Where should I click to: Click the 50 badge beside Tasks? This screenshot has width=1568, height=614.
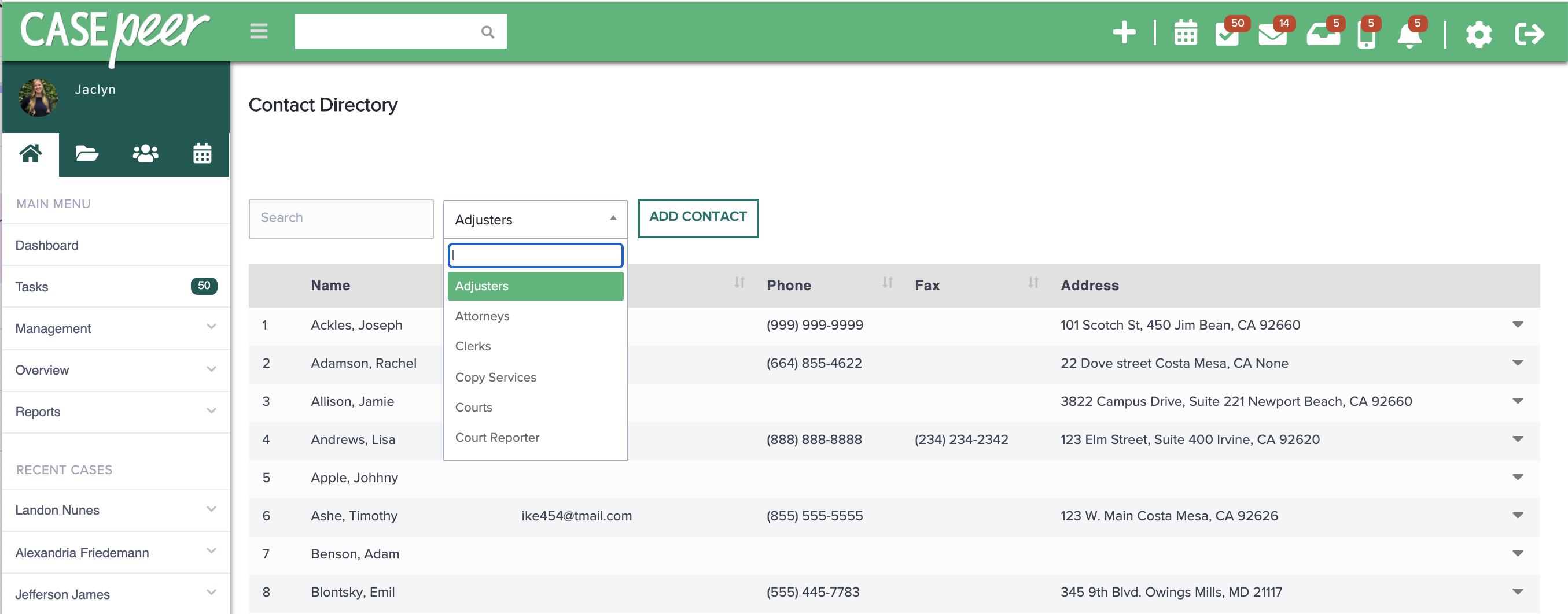(204, 286)
